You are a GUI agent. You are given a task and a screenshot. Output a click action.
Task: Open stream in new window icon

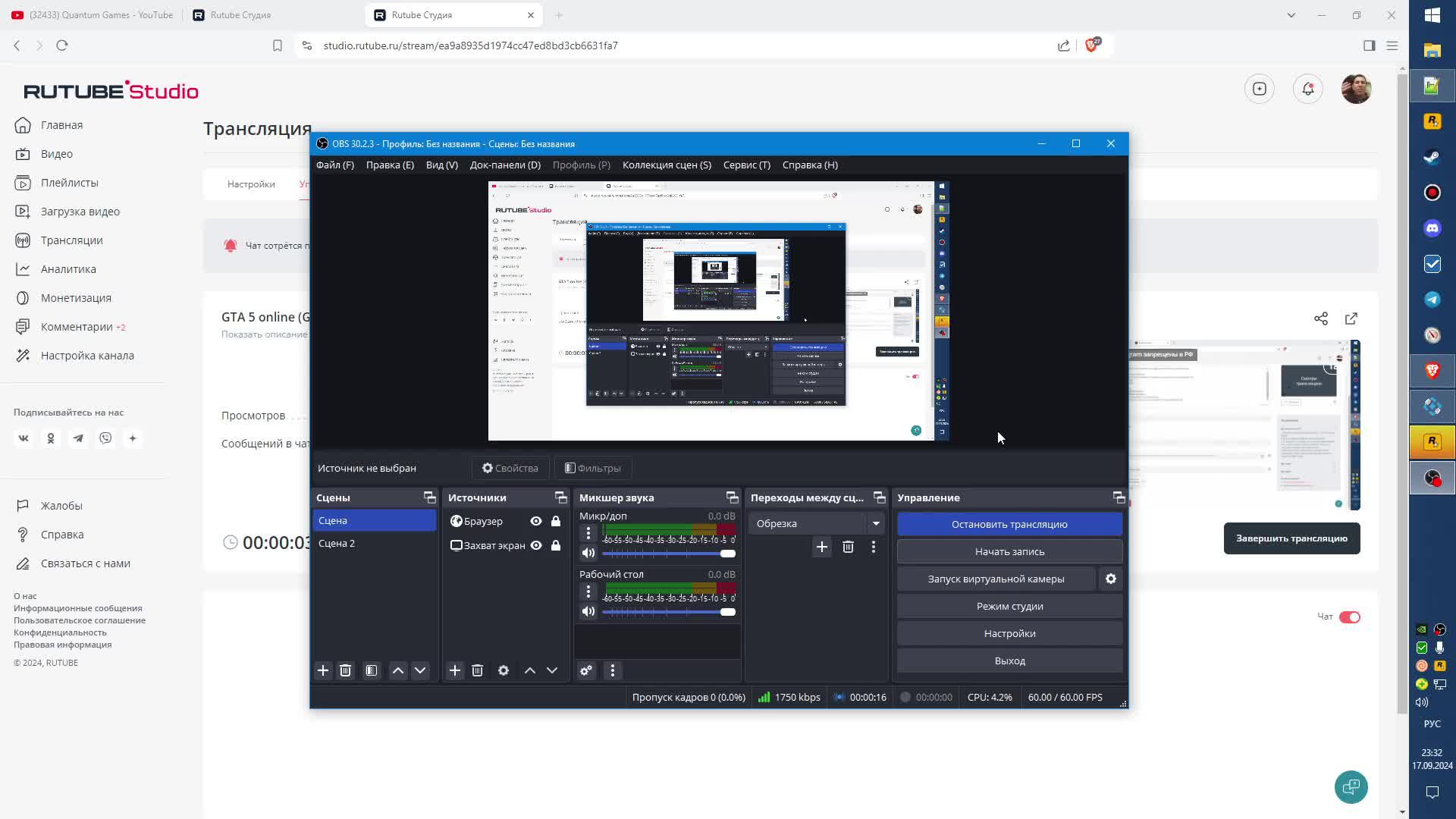[x=1351, y=318]
